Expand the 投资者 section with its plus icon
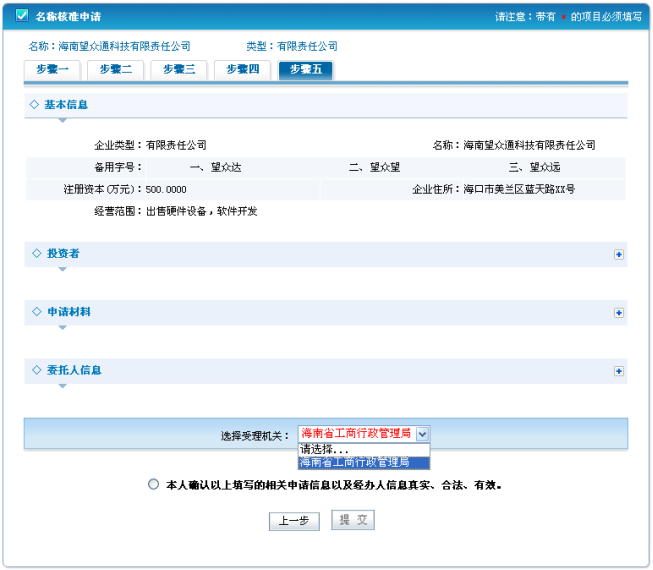The height and width of the screenshot is (570, 653). coord(619,254)
